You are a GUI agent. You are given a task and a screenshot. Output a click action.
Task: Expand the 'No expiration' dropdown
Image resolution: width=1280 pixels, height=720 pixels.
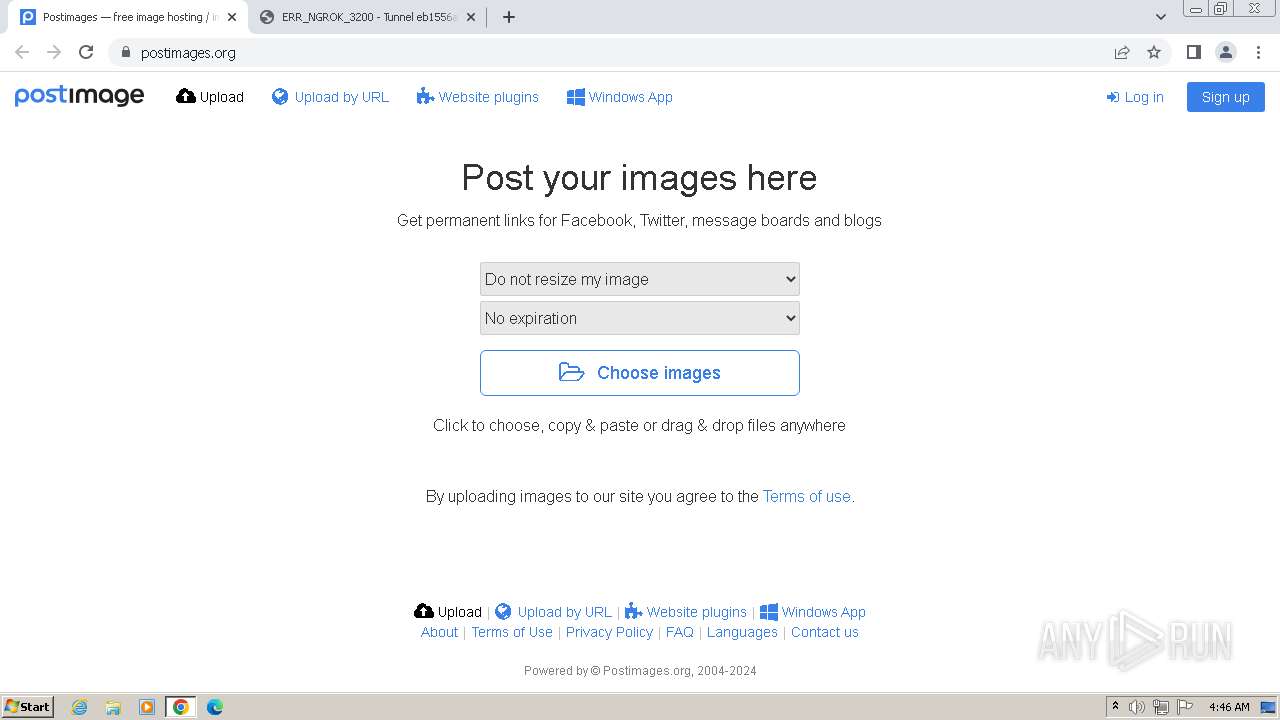pyautogui.click(x=640, y=318)
